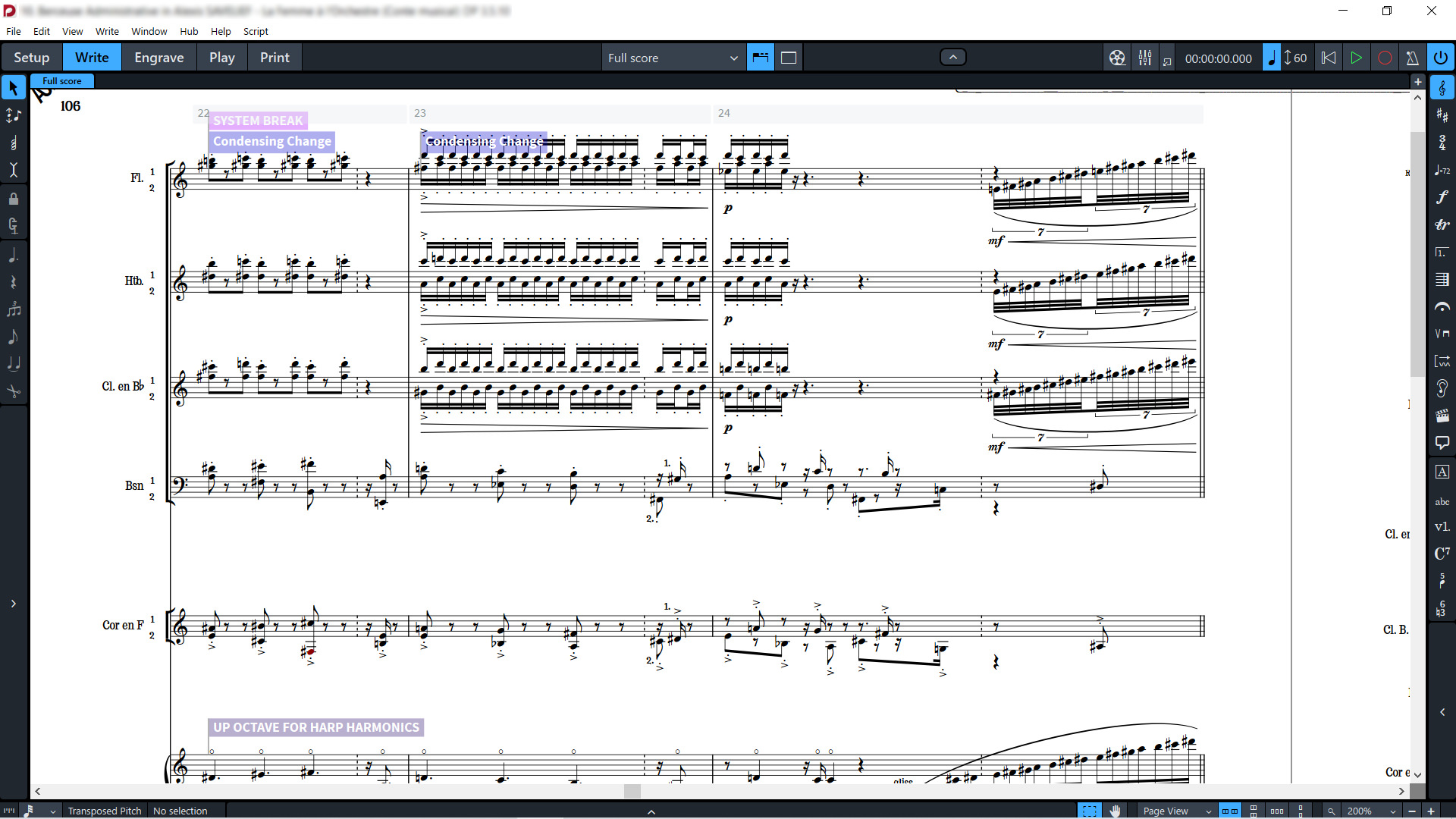Zoom in with plus button
This screenshot has width=1456, height=819.
1431,811
